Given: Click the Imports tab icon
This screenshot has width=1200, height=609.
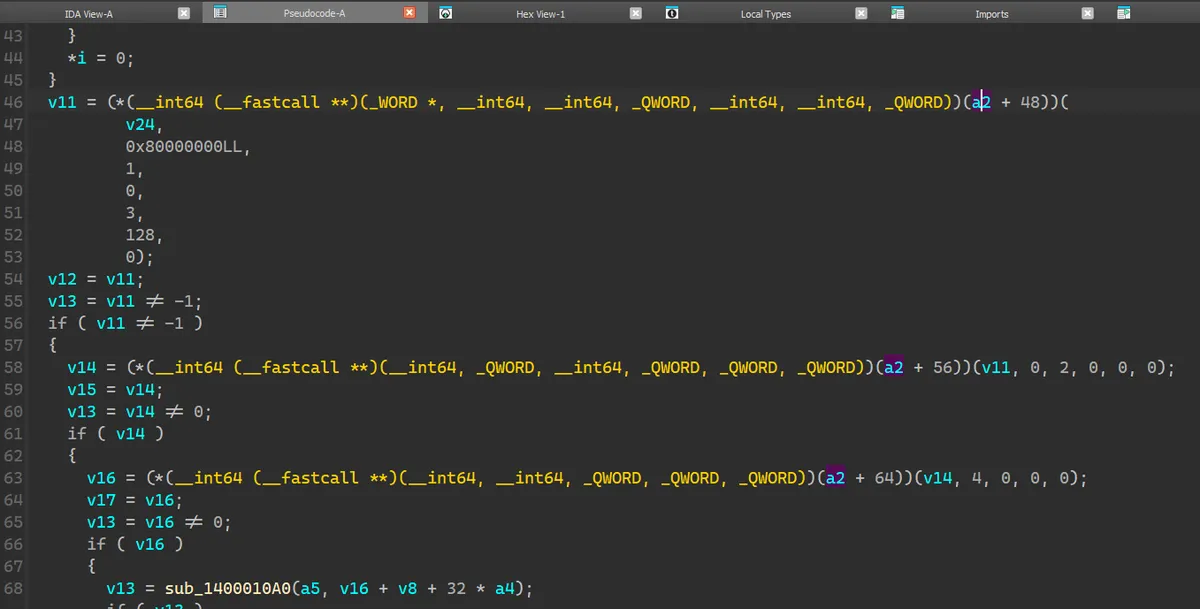Looking at the screenshot, I should pos(897,13).
